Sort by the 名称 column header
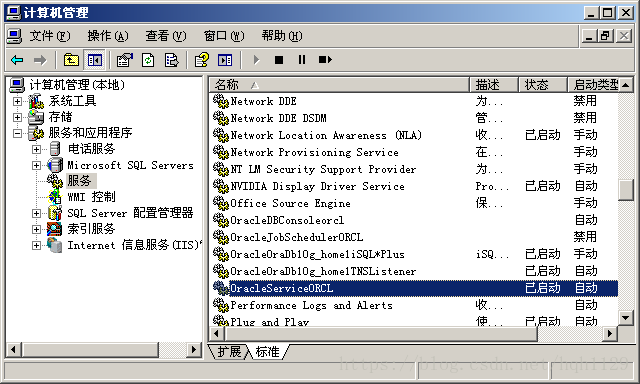640x384 pixels. (340, 85)
